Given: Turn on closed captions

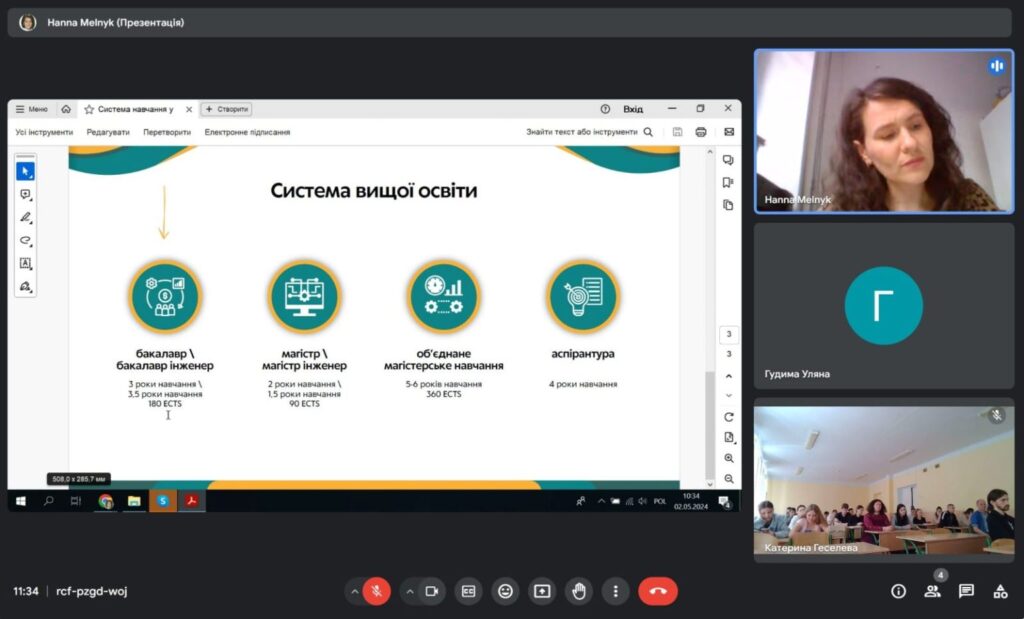Looking at the screenshot, I should point(468,591).
